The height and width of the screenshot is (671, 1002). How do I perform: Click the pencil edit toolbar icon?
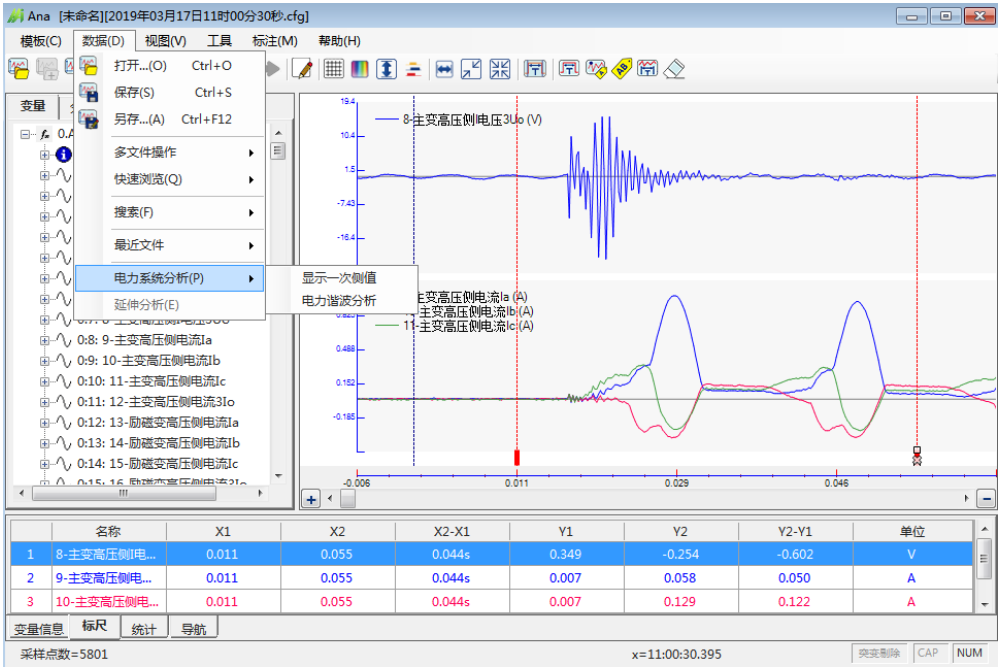pos(302,68)
